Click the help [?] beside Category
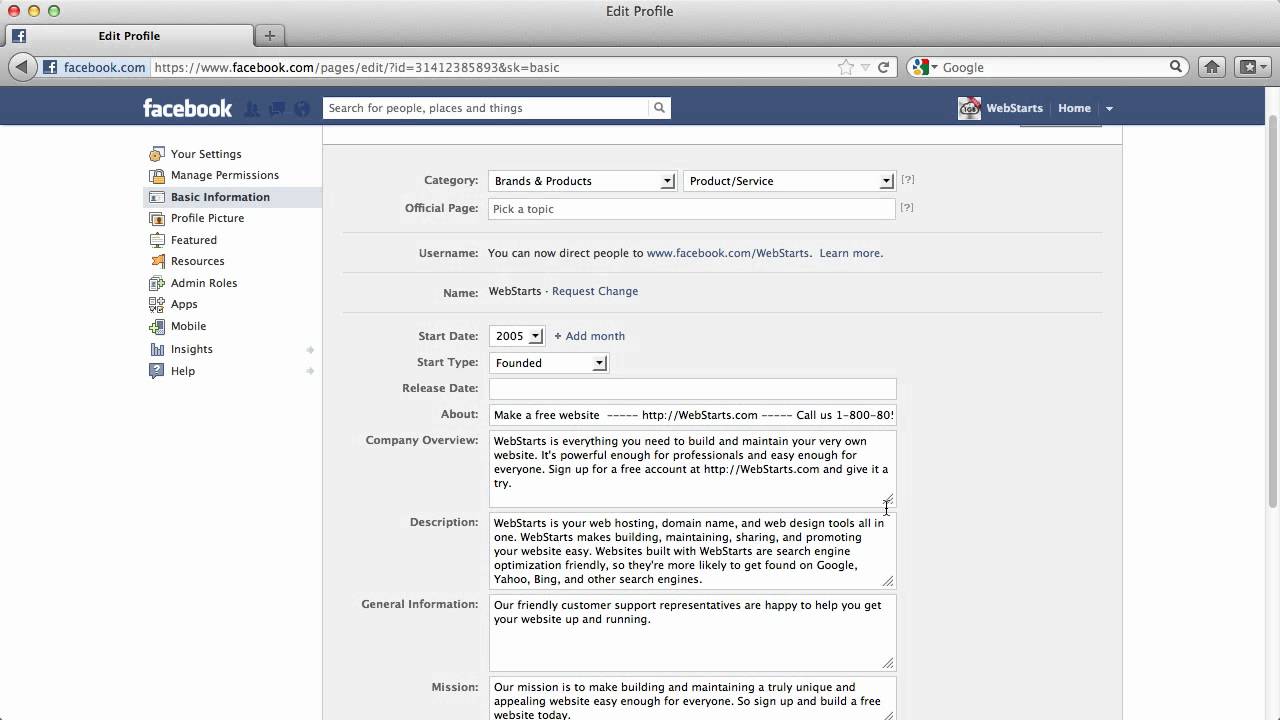This screenshot has width=1280, height=720. pyautogui.click(x=907, y=180)
